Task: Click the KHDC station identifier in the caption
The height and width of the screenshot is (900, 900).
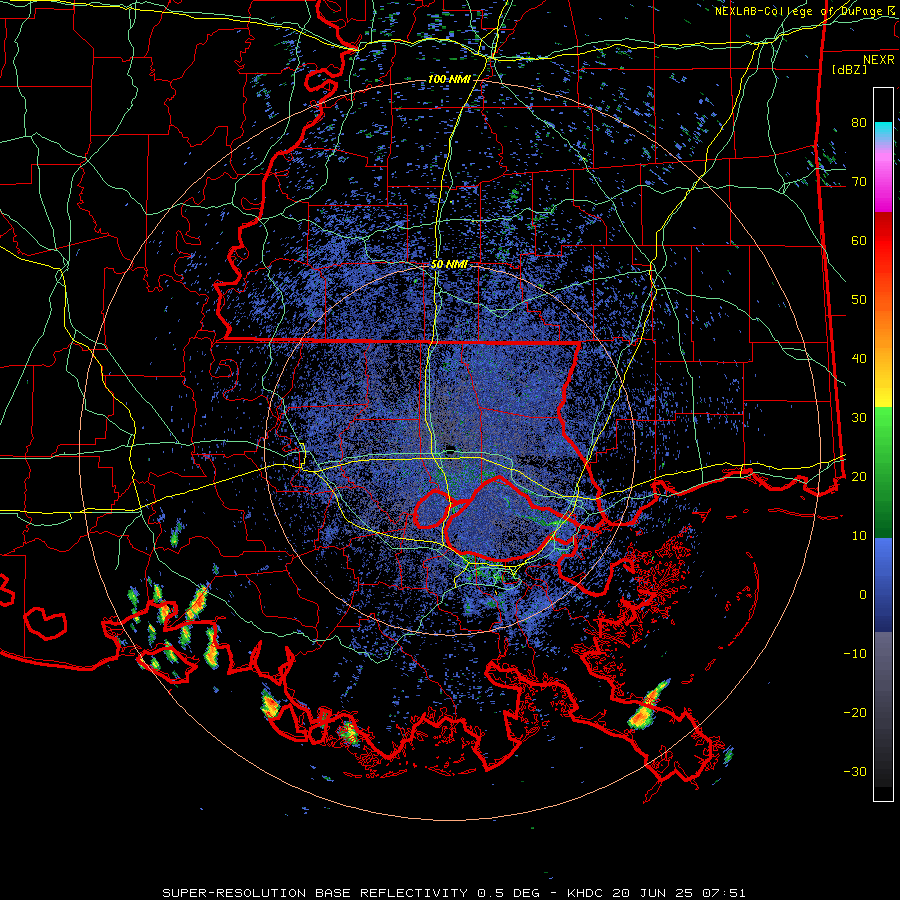Action: tap(586, 893)
